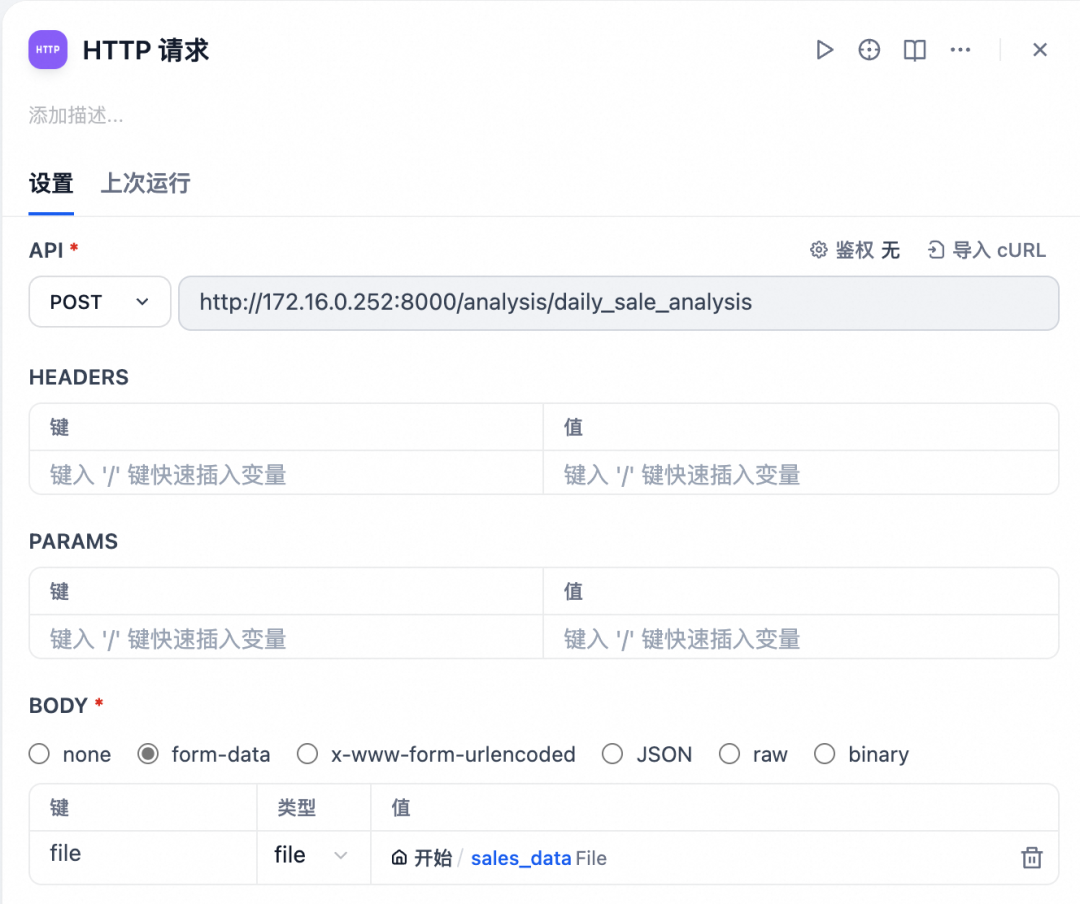
Task: Switch to the 上次运行 tab
Action: (145, 183)
